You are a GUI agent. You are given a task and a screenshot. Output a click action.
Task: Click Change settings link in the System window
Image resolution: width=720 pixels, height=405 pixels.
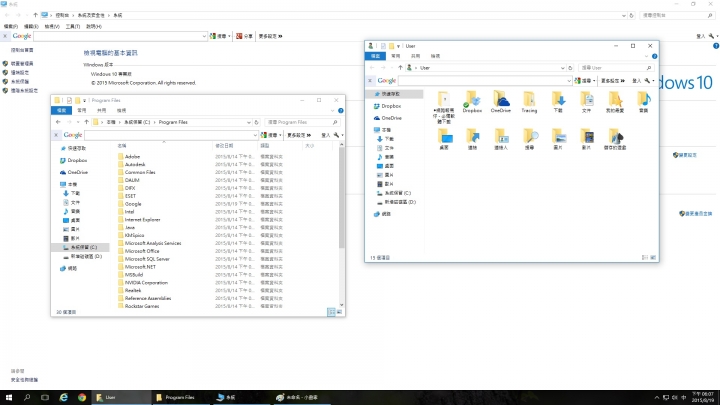click(685, 155)
